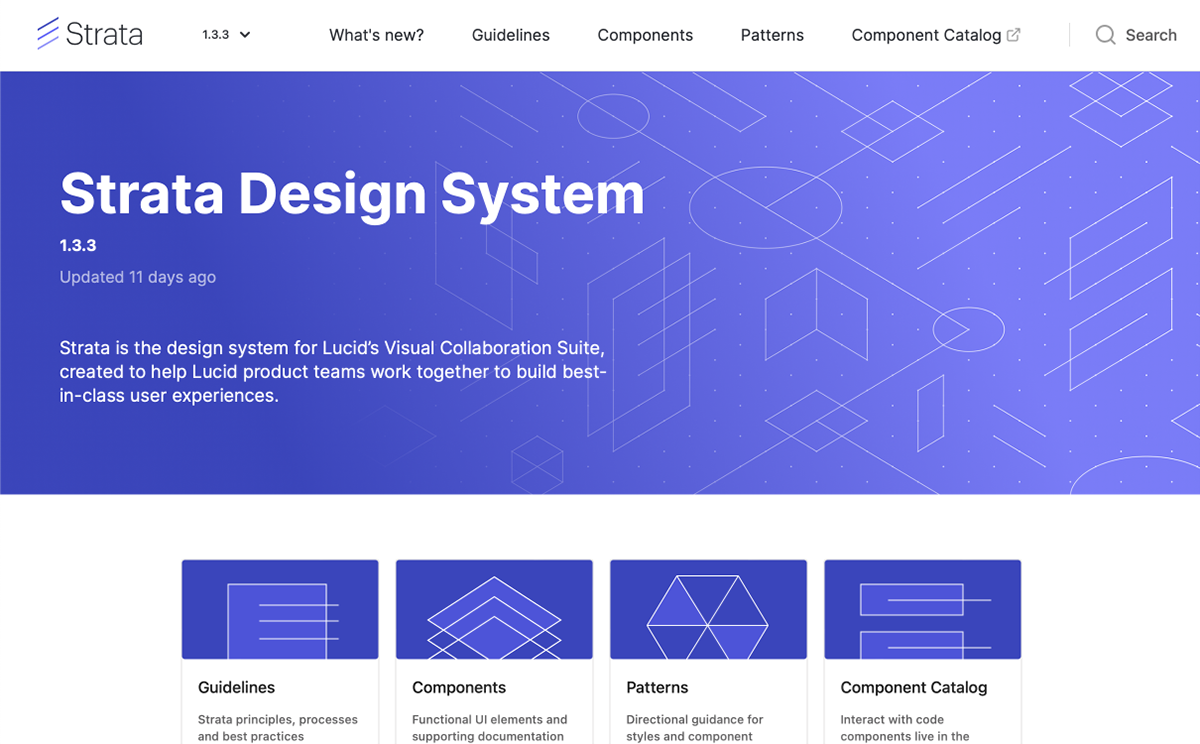Select Patterns in top navigation
1200x744 pixels.
772,35
